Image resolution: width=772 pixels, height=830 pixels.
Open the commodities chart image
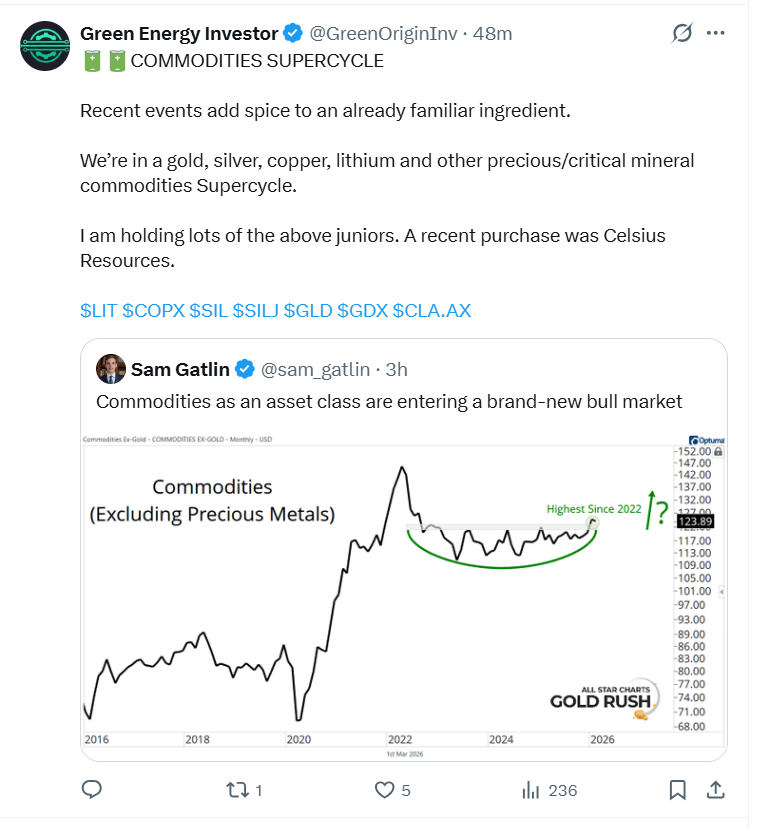point(404,590)
